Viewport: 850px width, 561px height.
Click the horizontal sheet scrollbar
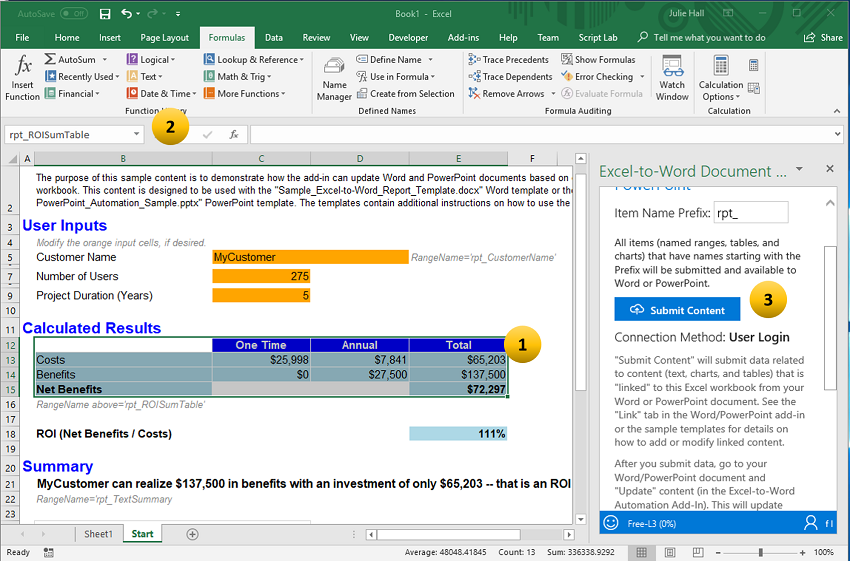coord(448,534)
